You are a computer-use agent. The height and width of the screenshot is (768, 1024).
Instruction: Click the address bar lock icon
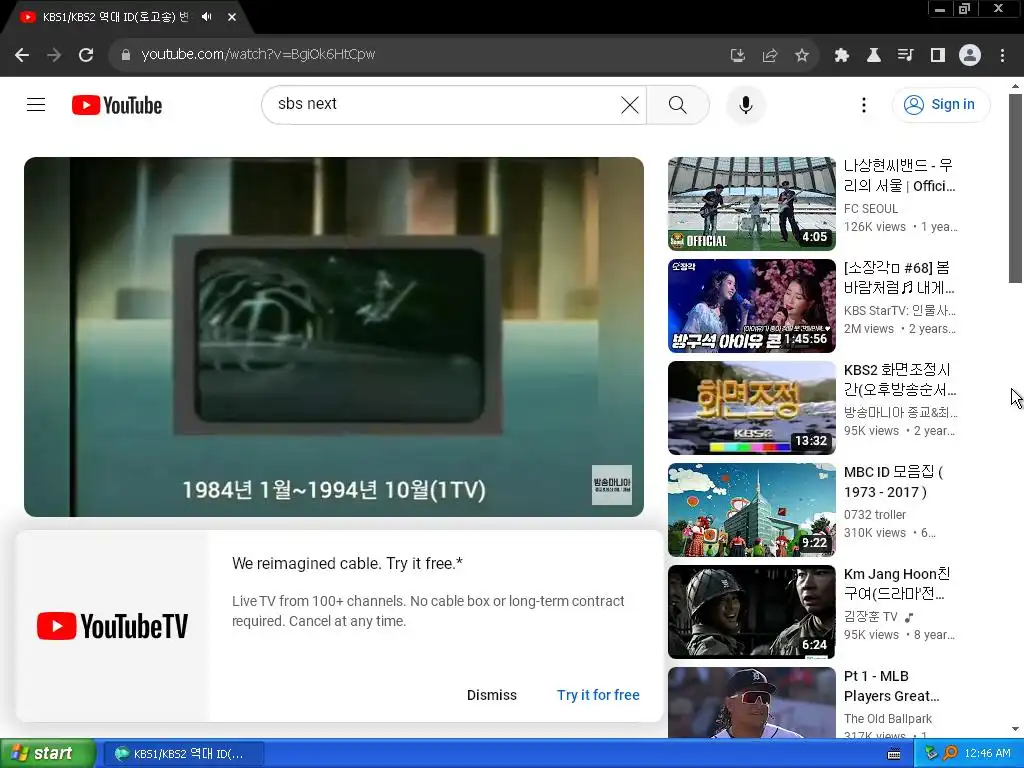126,55
